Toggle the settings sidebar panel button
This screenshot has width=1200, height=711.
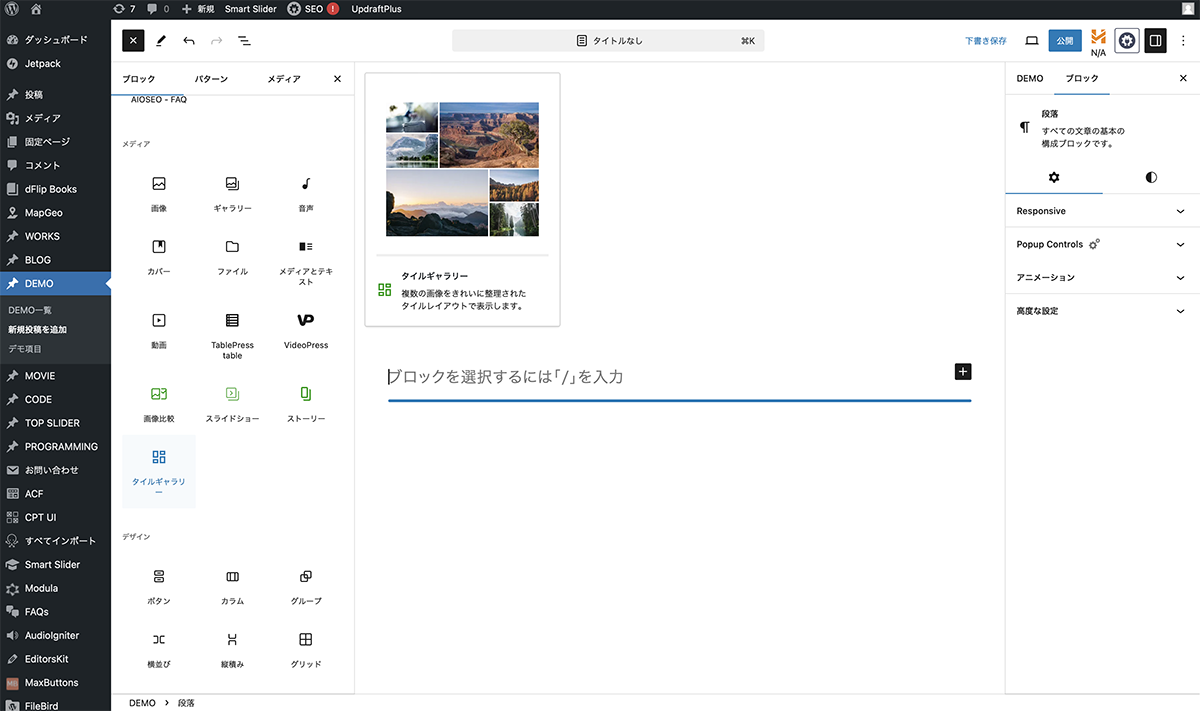(x=1155, y=41)
